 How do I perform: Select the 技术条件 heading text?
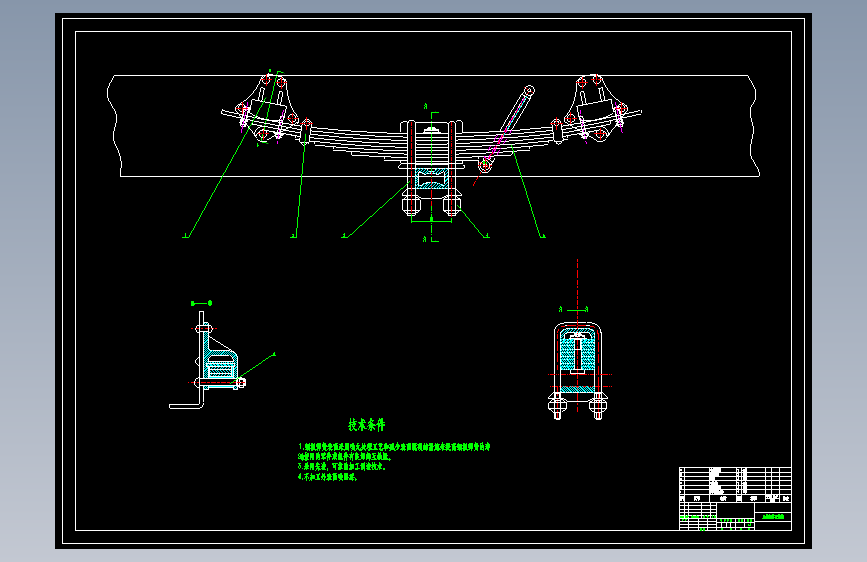(x=367, y=425)
